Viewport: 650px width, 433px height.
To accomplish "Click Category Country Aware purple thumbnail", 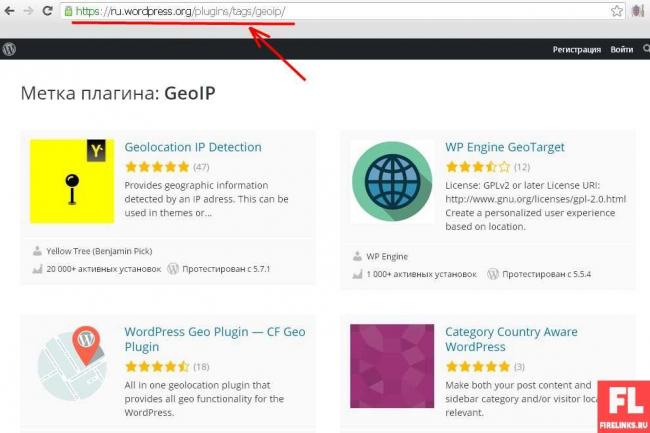I will click(x=392, y=366).
